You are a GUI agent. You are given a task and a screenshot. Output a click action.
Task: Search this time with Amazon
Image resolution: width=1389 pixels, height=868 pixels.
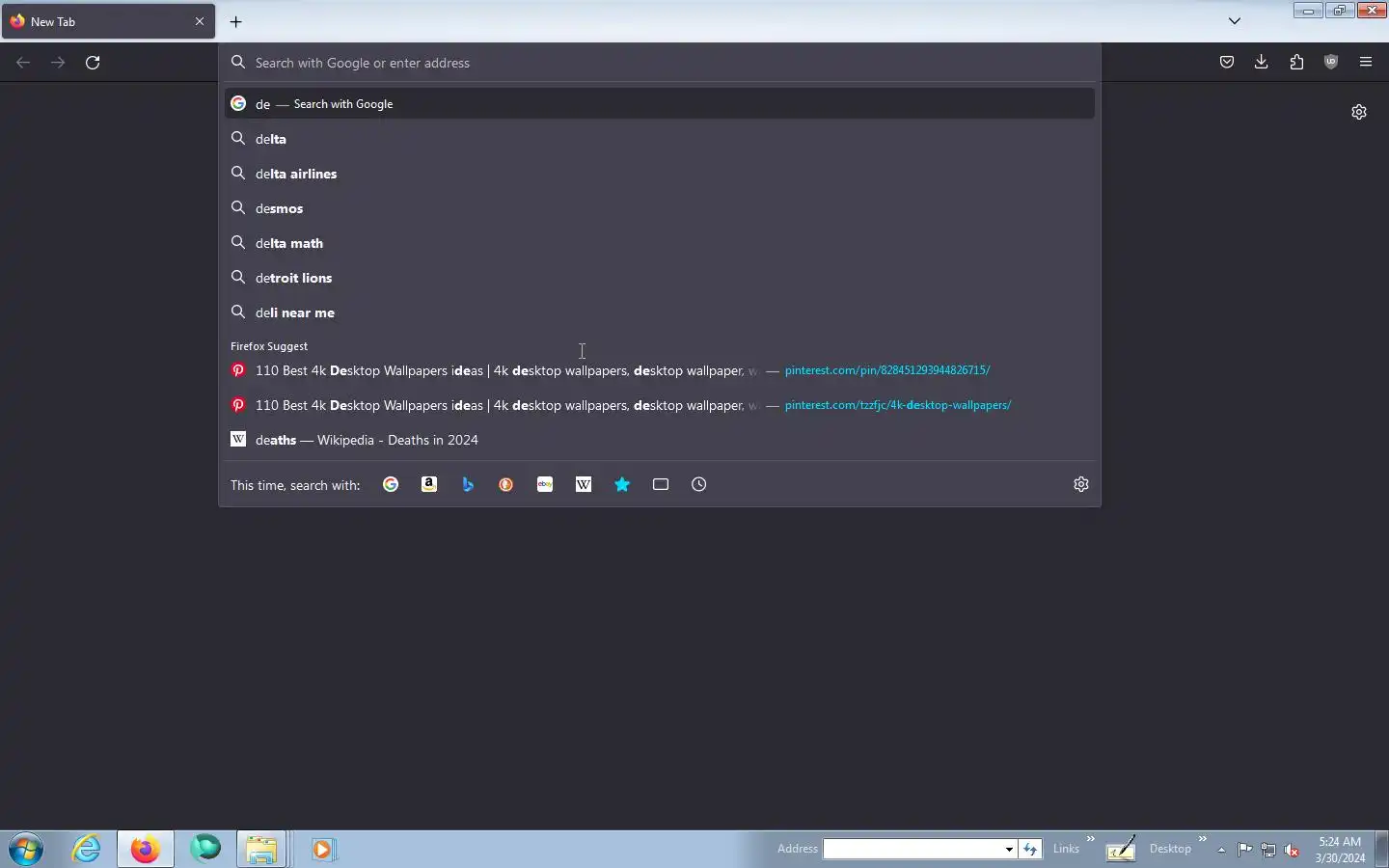click(x=429, y=484)
